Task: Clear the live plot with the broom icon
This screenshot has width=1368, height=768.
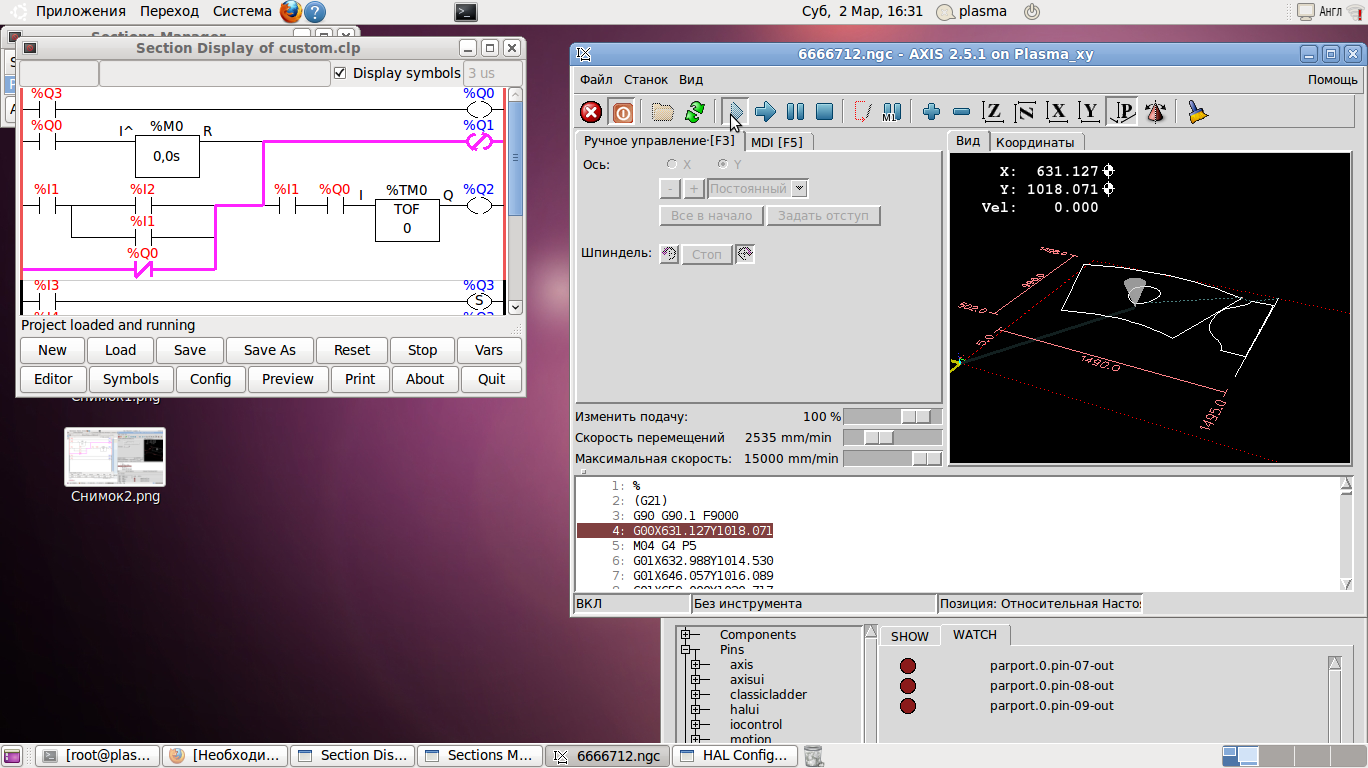Action: click(1197, 112)
